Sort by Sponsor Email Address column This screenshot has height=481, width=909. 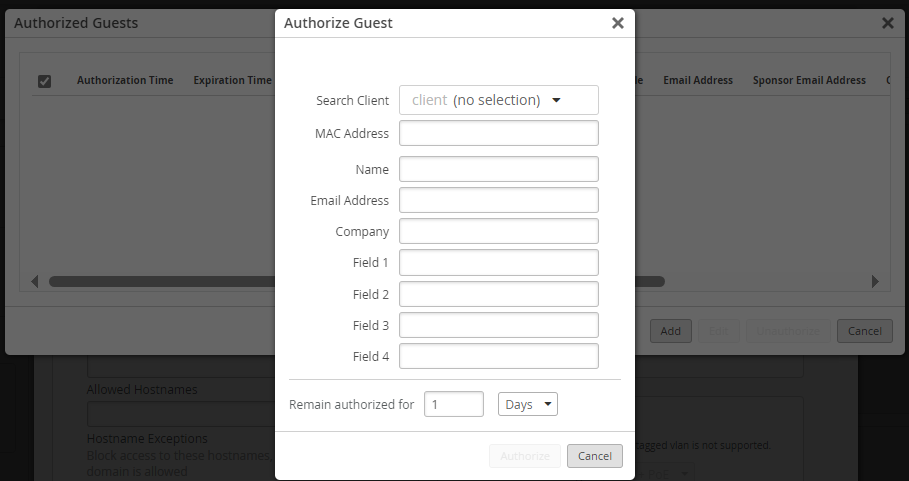coord(809,80)
